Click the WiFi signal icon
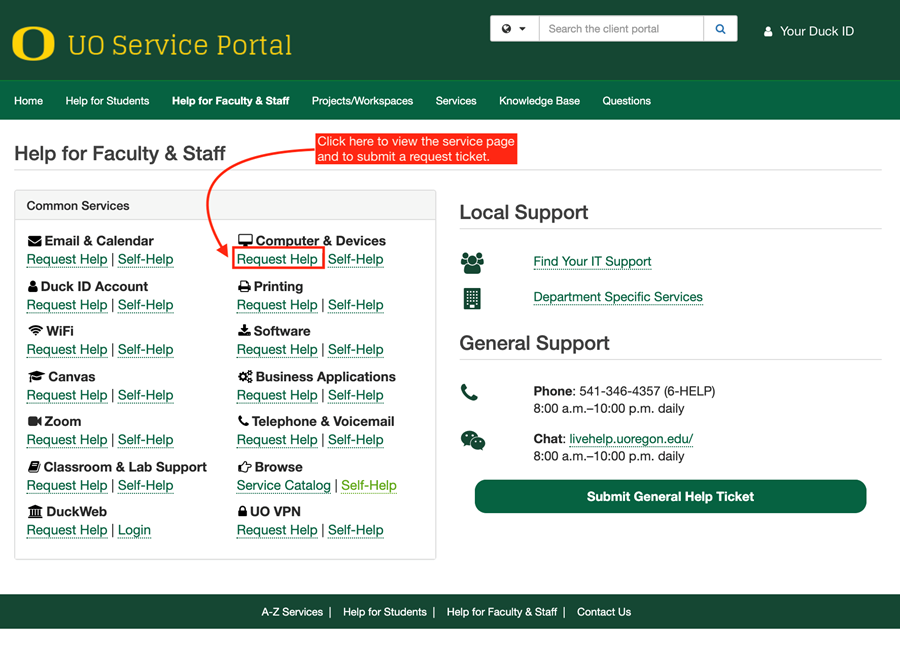Screen dimensions: 900x647 click(36, 331)
